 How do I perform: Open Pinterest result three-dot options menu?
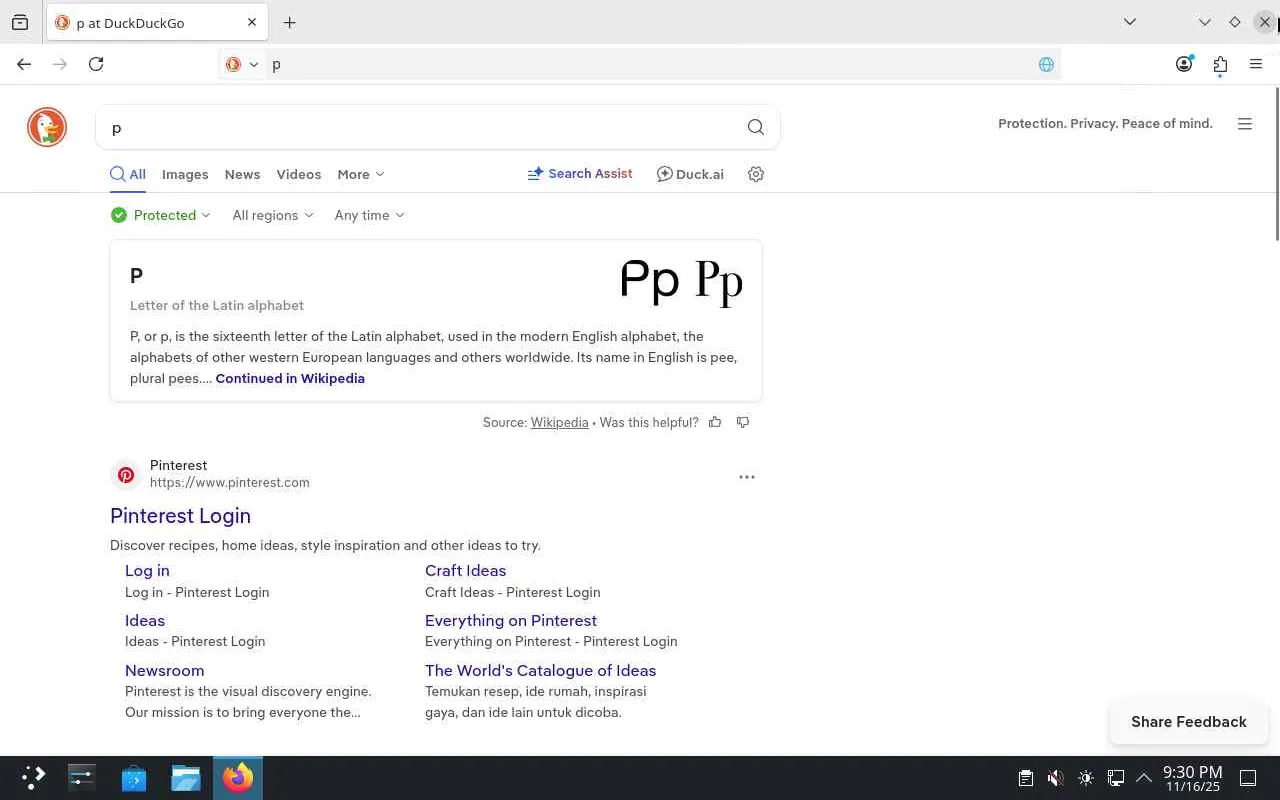747,477
